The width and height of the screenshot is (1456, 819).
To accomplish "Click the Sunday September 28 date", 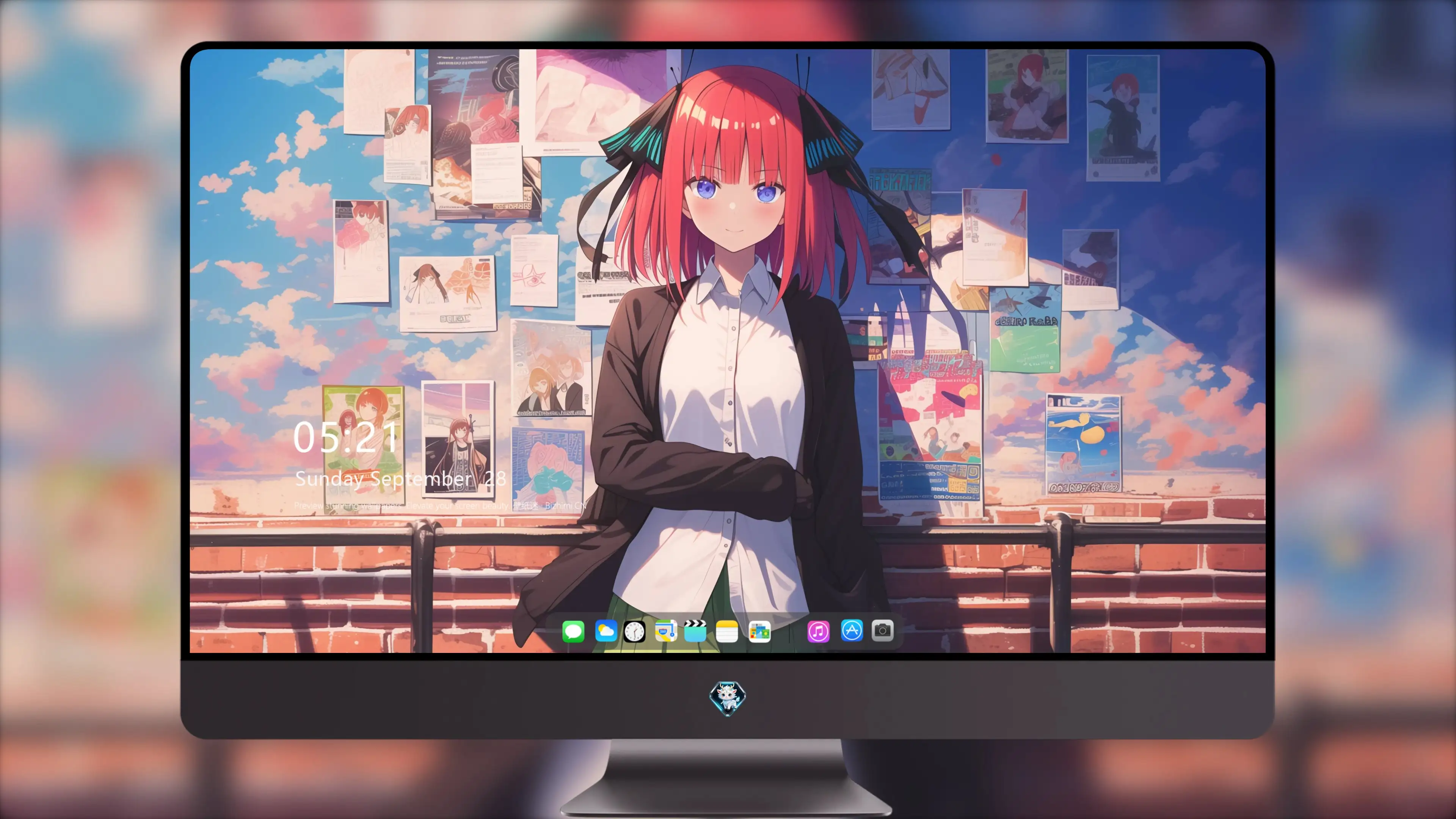I will point(400,479).
